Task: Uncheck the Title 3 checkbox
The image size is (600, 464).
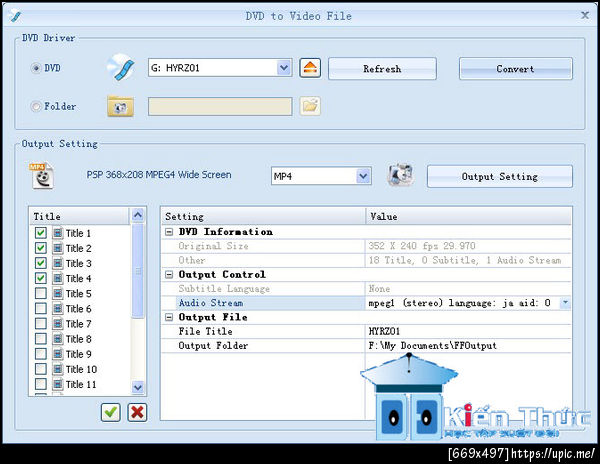Action: pyautogui.click(x=41, y=263)
